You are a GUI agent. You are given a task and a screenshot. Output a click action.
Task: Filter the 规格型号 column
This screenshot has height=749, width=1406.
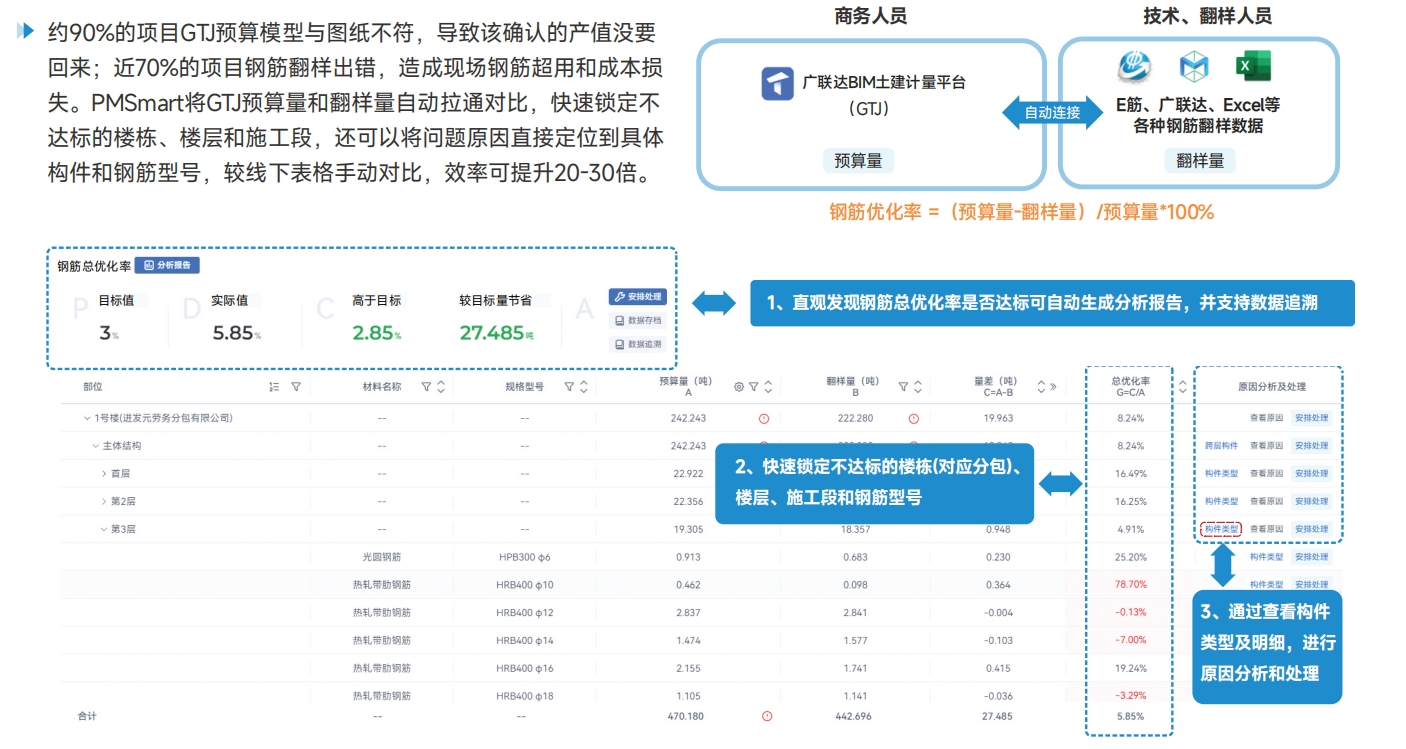[x=569, y=387]
